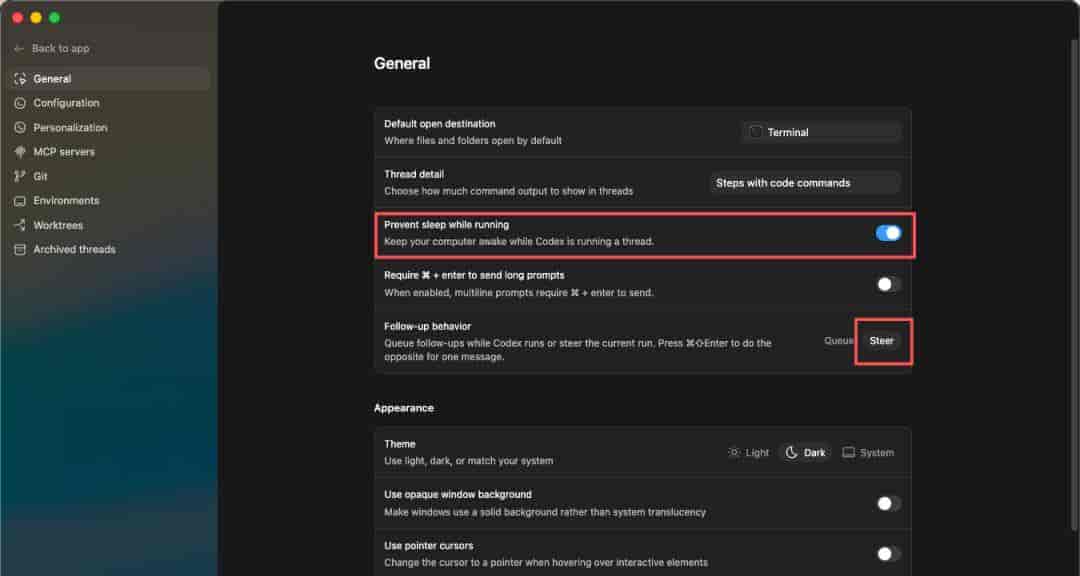Screen dimensions: 1080x576
Task: Click the green macOS full-screen window button
Action: point(54,18)
